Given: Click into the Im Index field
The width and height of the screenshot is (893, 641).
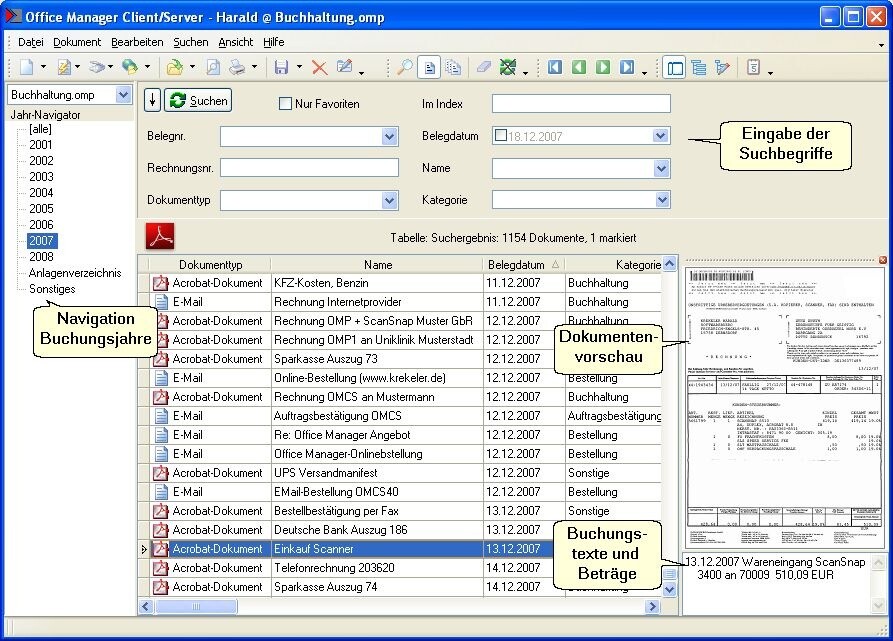Looking at the screenshot, I should point(581,104).
